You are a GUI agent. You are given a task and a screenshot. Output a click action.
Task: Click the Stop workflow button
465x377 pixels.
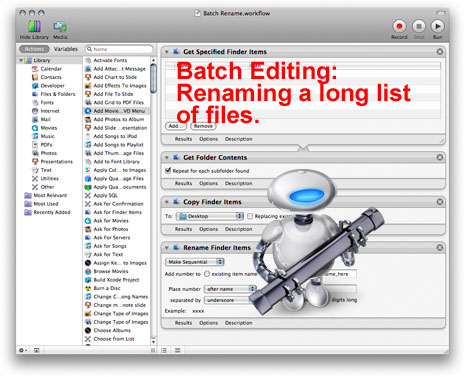pyautogui.click(x=419, y=26)
